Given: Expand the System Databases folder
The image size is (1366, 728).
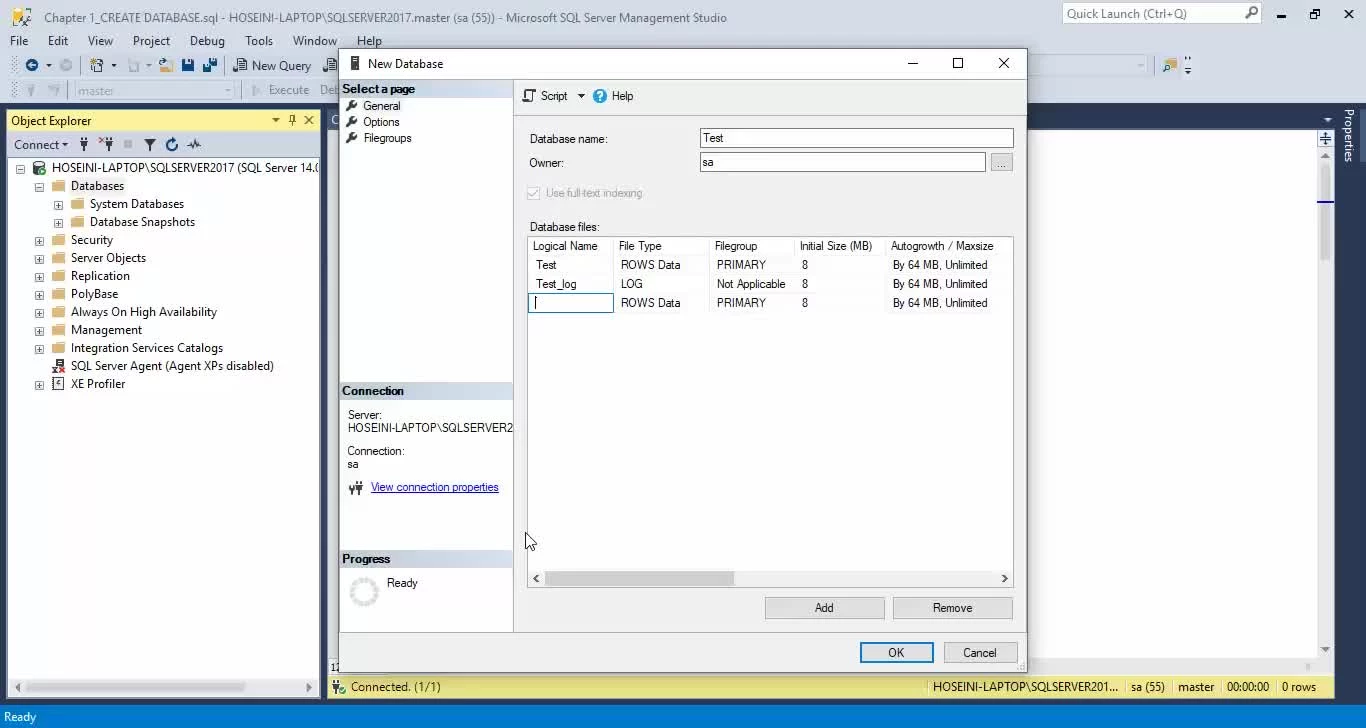Looking at the screenshot, I should pyautogui.click(x=58, y=204).
